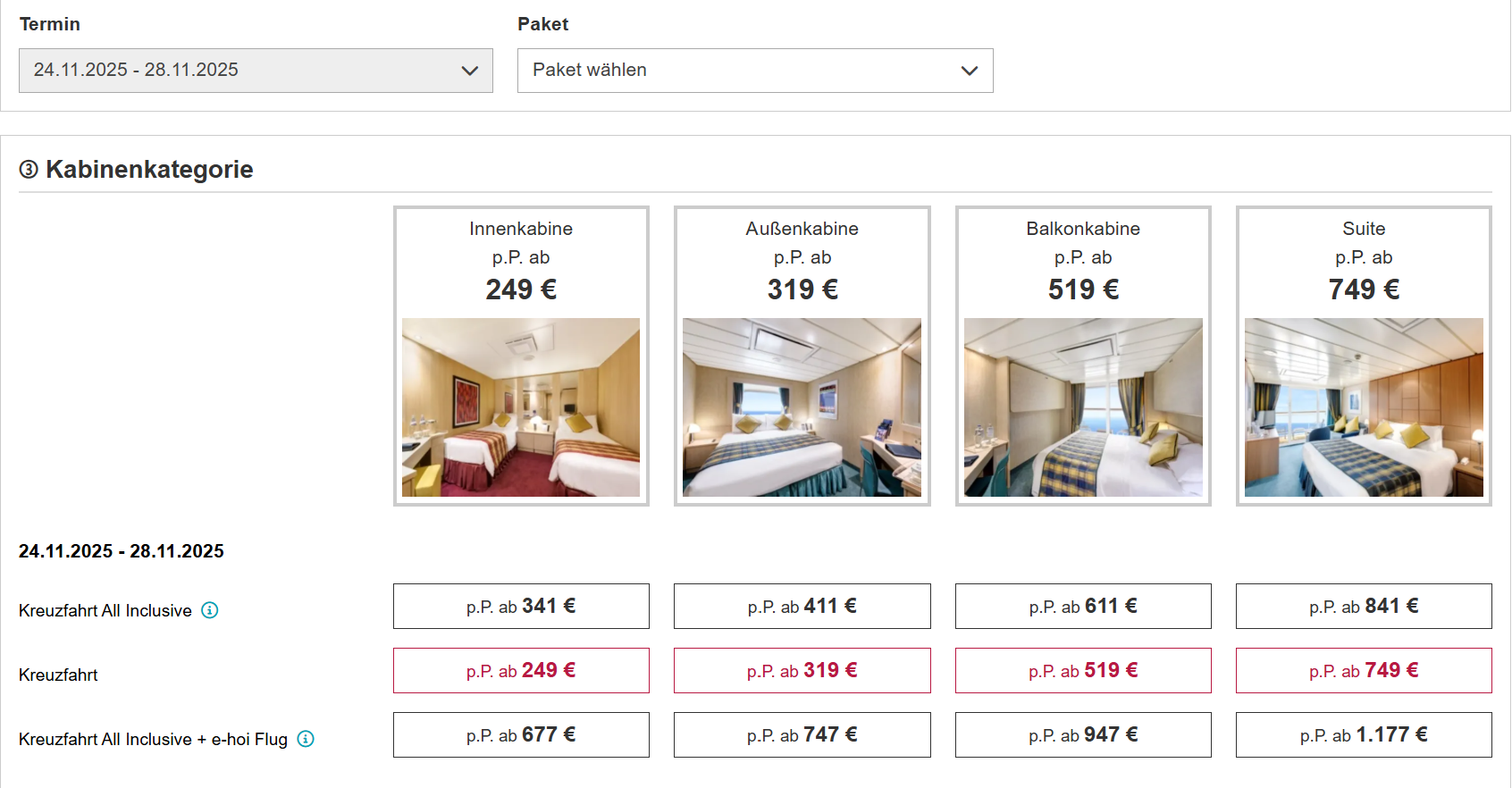View the Balkonkabine cabin photo
The height and width of the screenshot is (788, 1512).
point(1083,407)
